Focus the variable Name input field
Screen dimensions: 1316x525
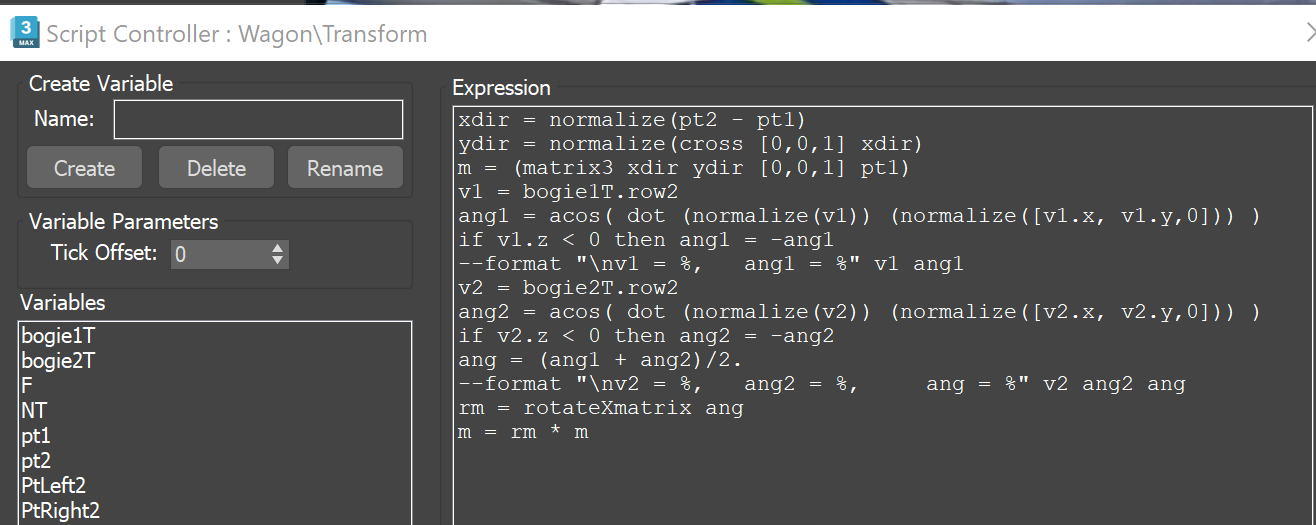258,119
